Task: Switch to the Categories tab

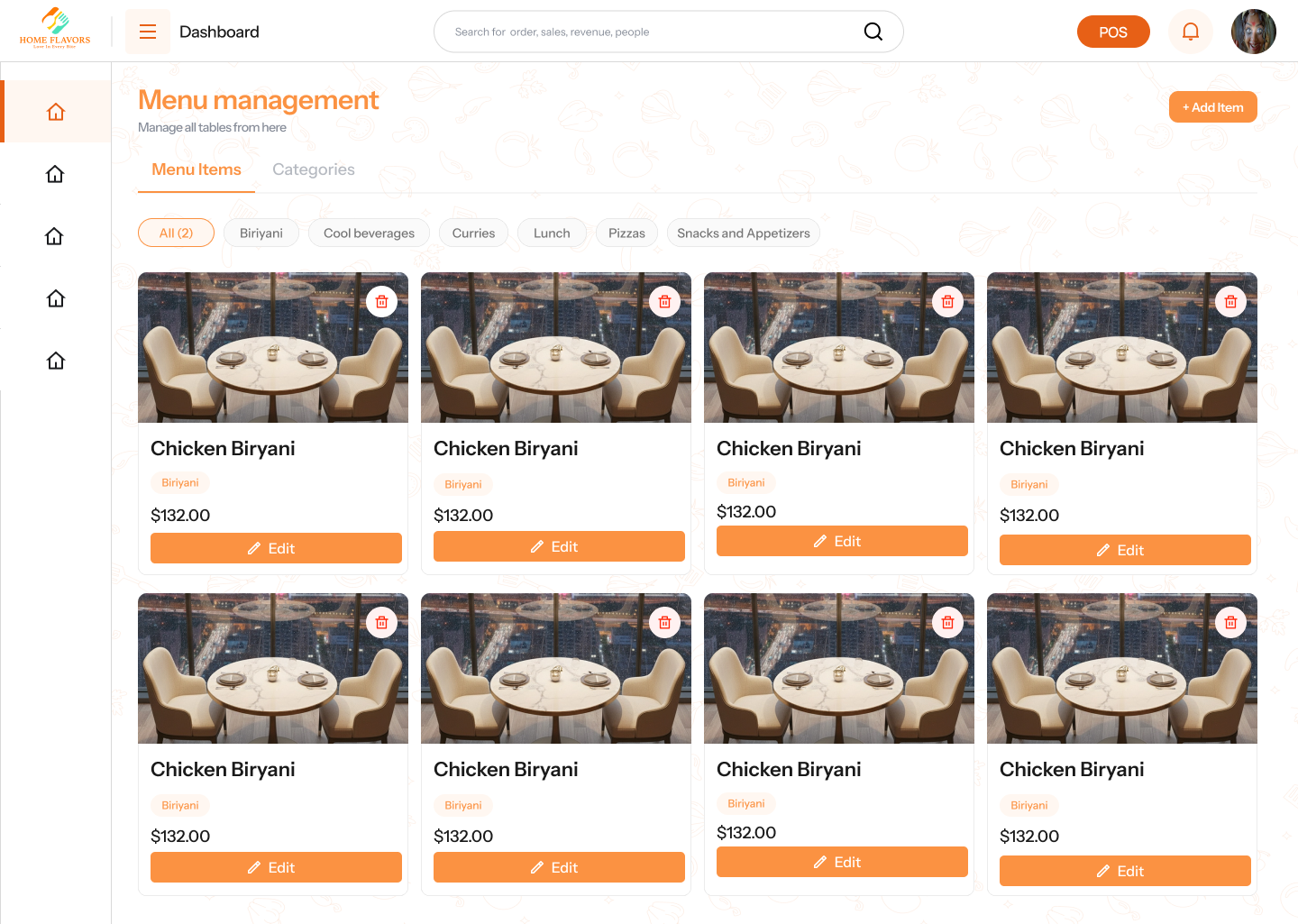Action: coord(313,169)
